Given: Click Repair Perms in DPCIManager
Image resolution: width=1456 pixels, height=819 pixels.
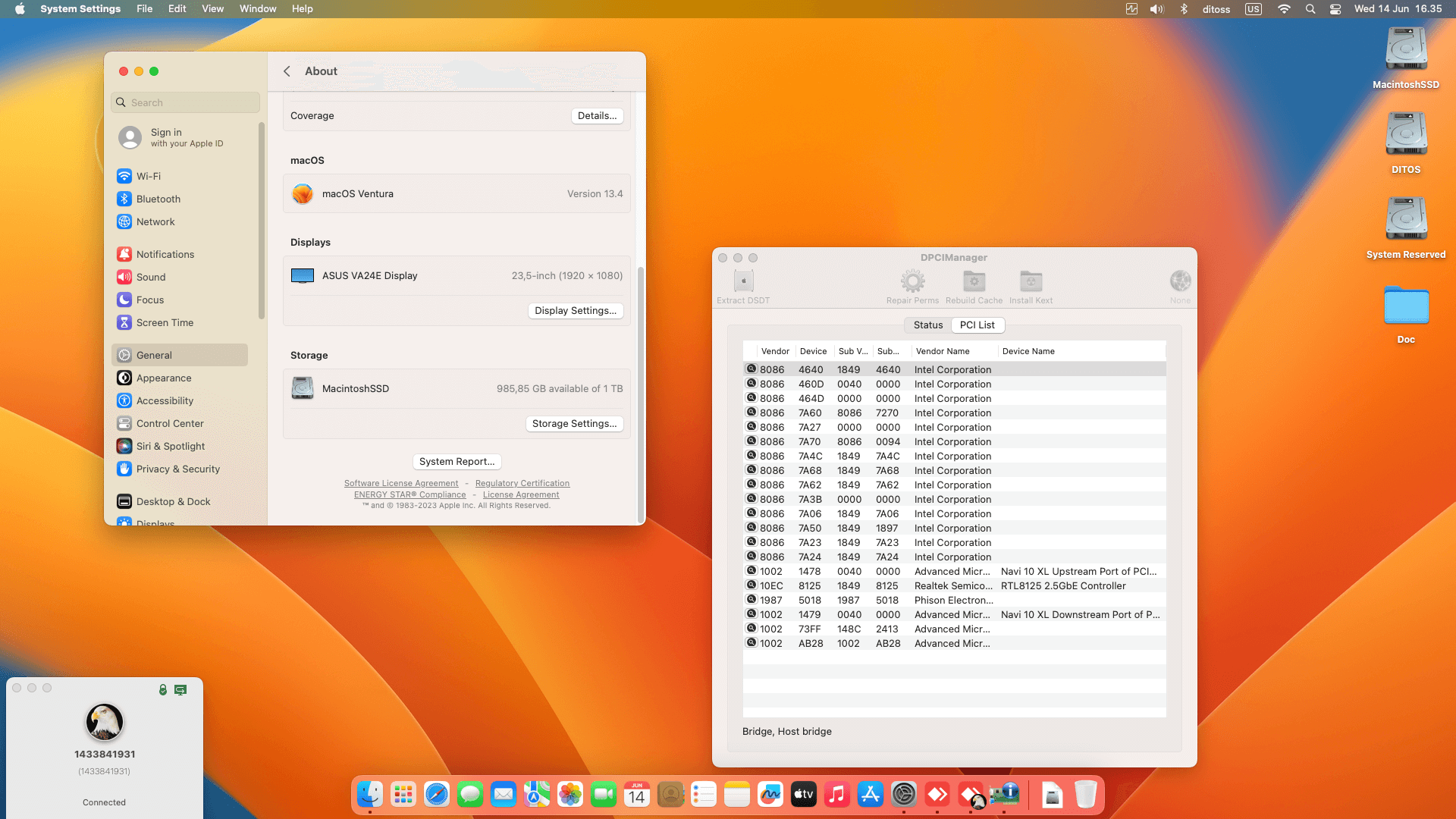Looking at the screenshot, I should [x=912, y=287].
